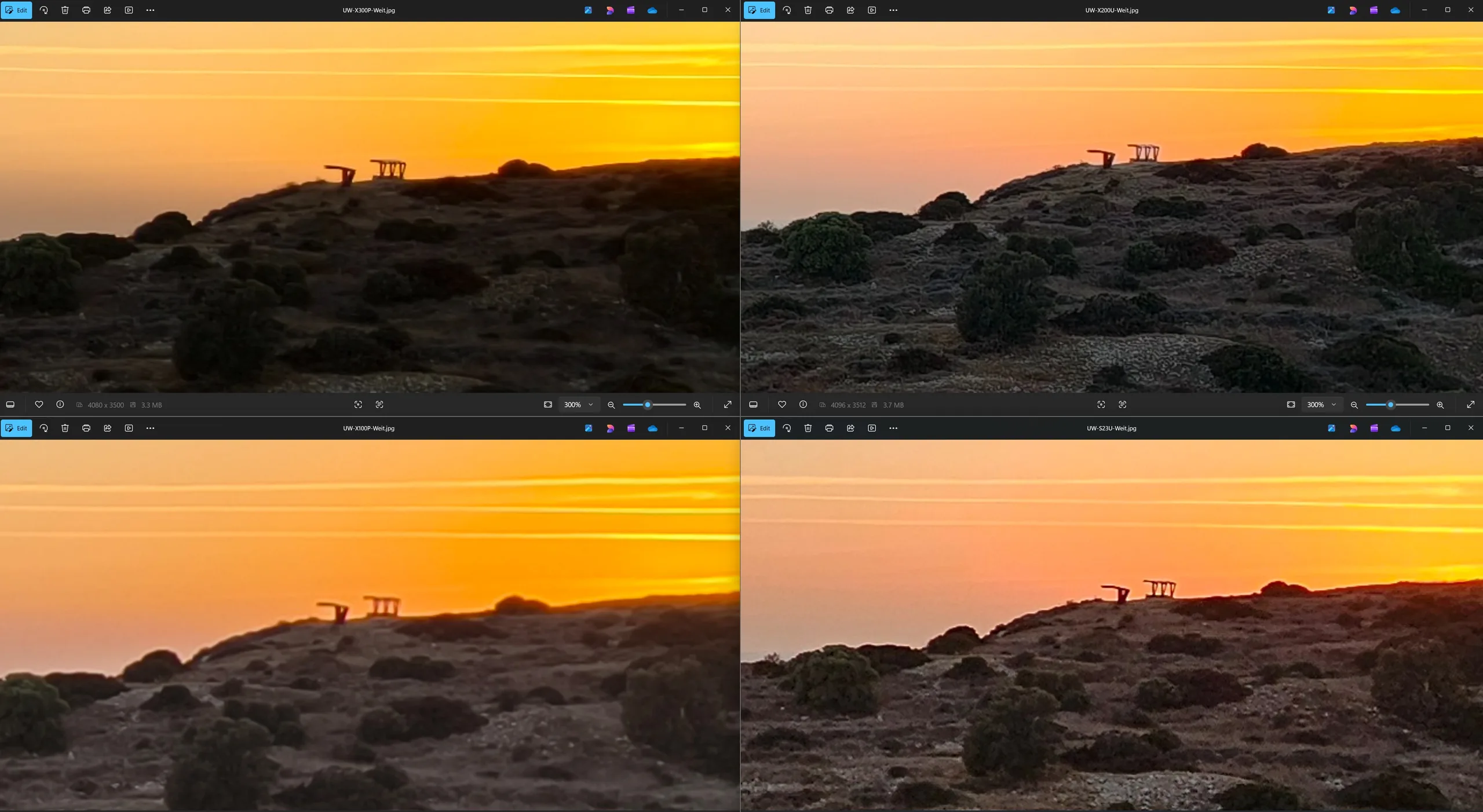Open the See more menu in UW-S23U-Weit.jpg window
Viewport: 1483px width, 812px height.
[893, 428]
